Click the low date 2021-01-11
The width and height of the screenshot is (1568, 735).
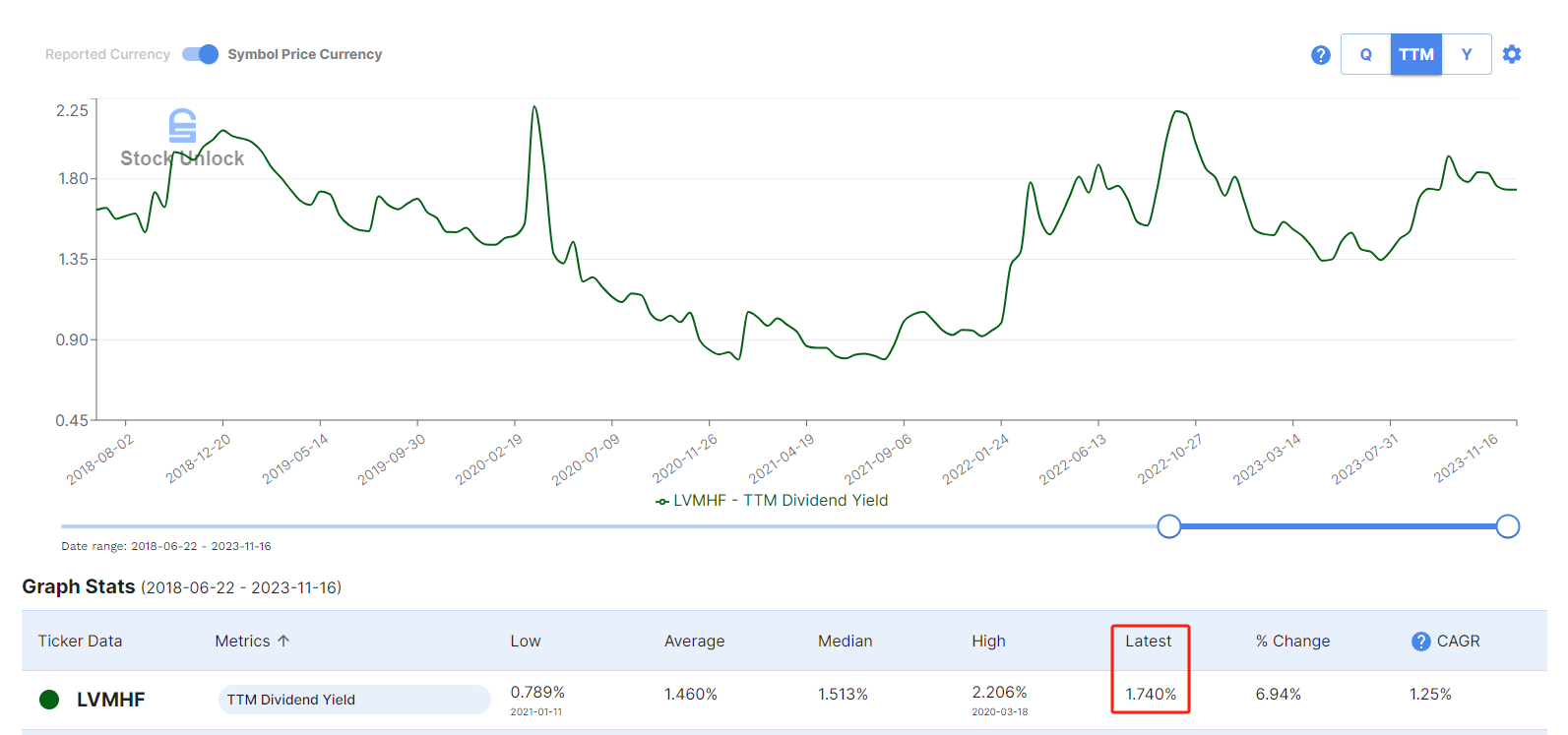pyautogui.click(x=536, y=711)
